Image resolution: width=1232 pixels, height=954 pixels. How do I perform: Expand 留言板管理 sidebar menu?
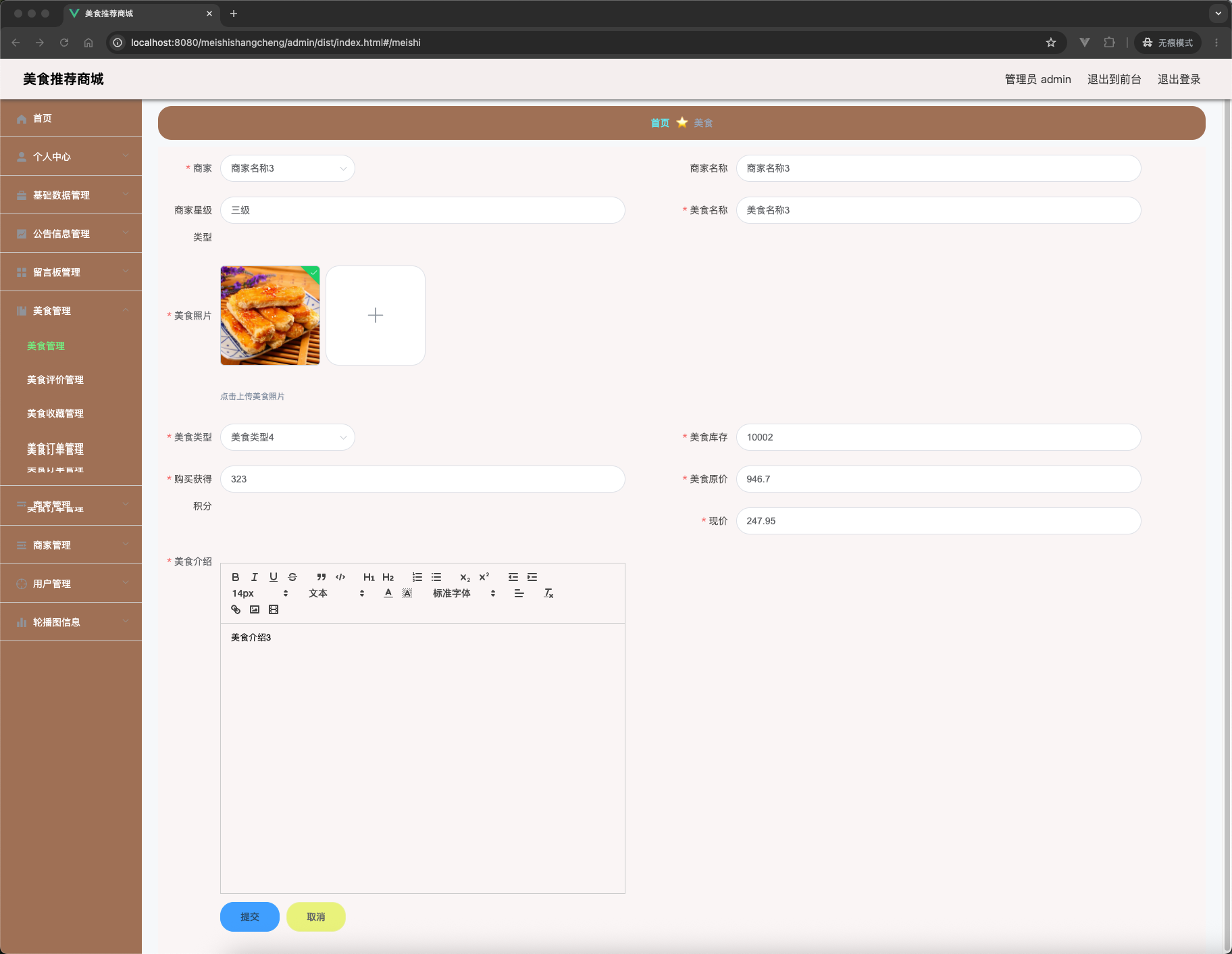point(71,272)
